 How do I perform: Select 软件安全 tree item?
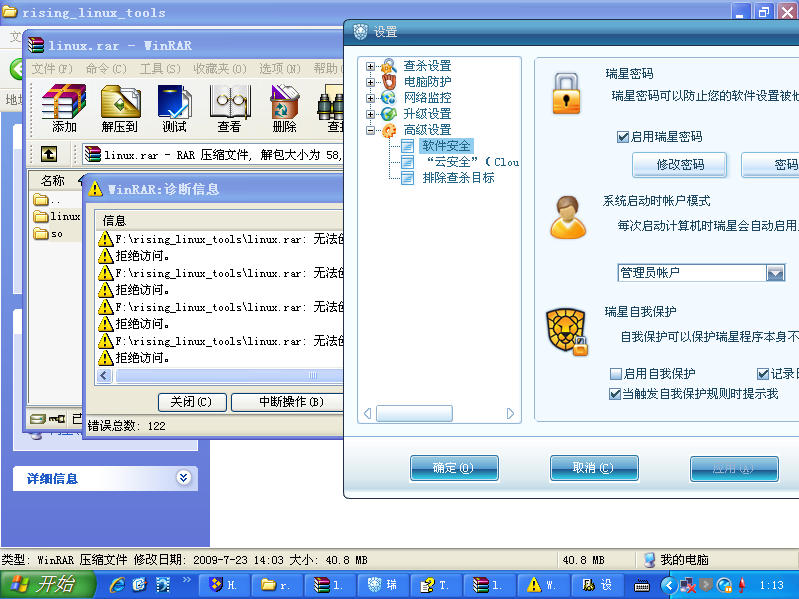tap(446, 146)
